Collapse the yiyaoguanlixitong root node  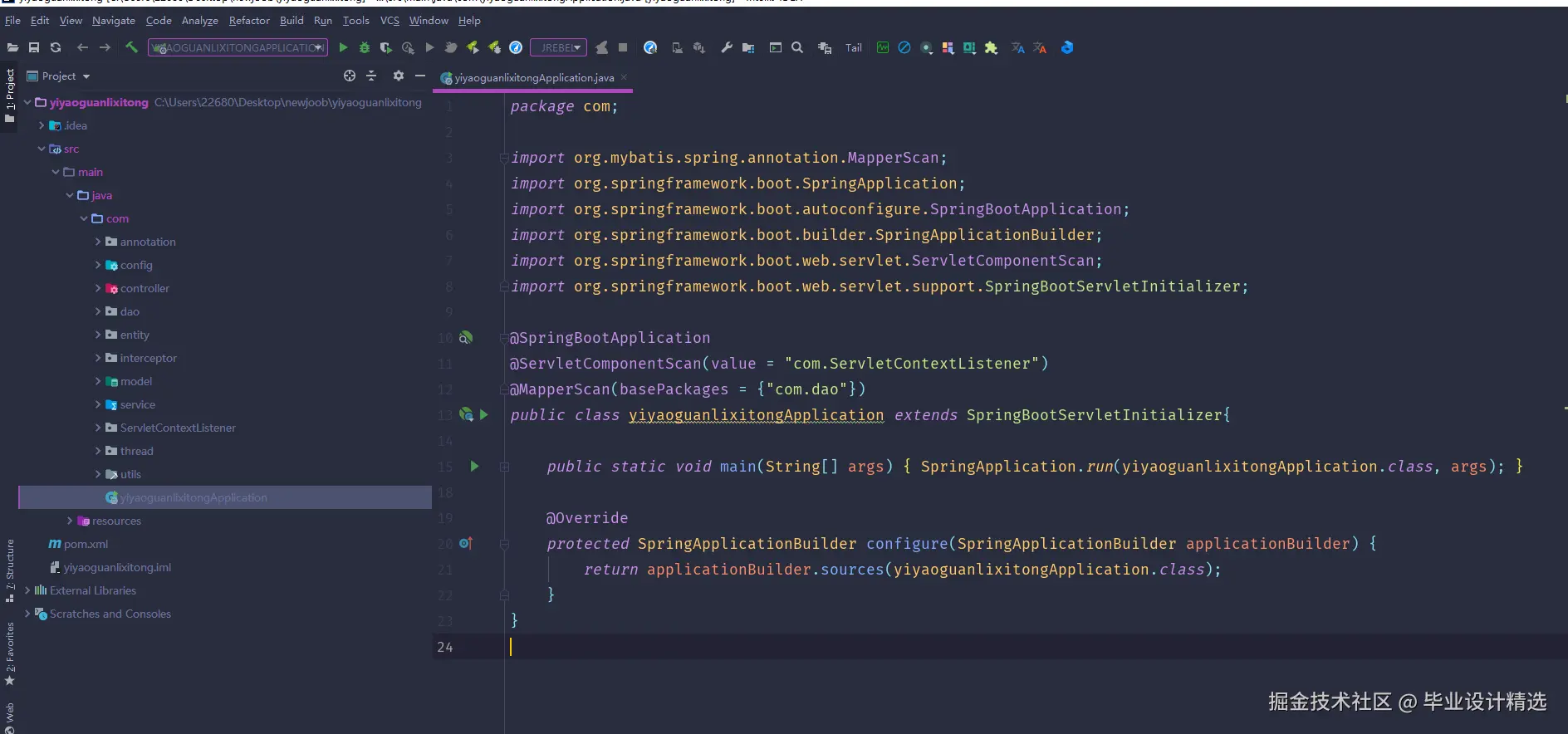(x=27, y=103)
